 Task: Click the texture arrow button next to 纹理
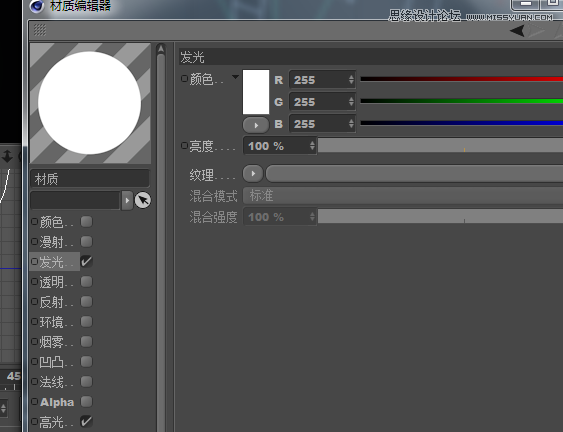253,174
